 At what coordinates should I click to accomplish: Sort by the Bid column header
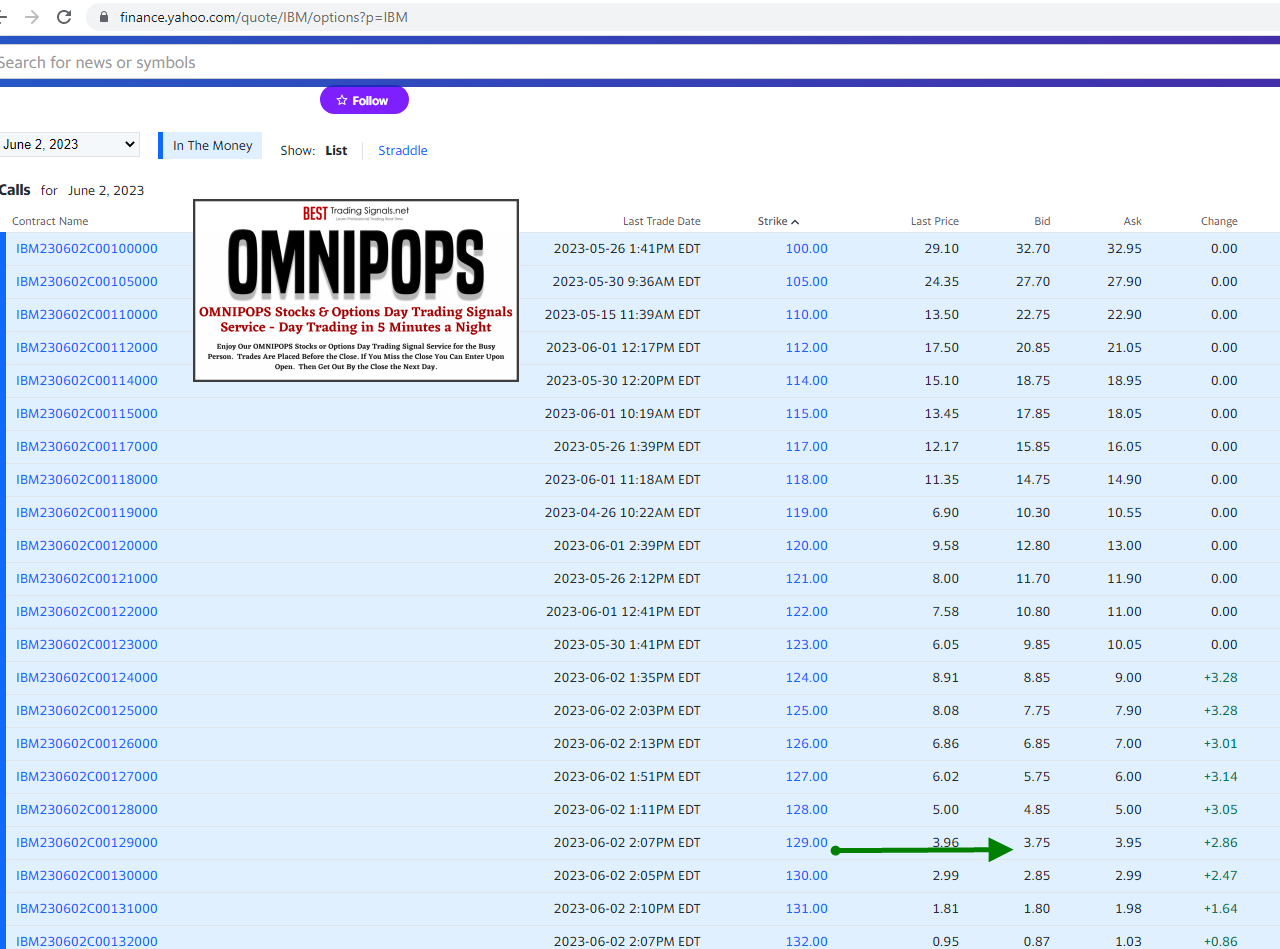(1042, 221)
